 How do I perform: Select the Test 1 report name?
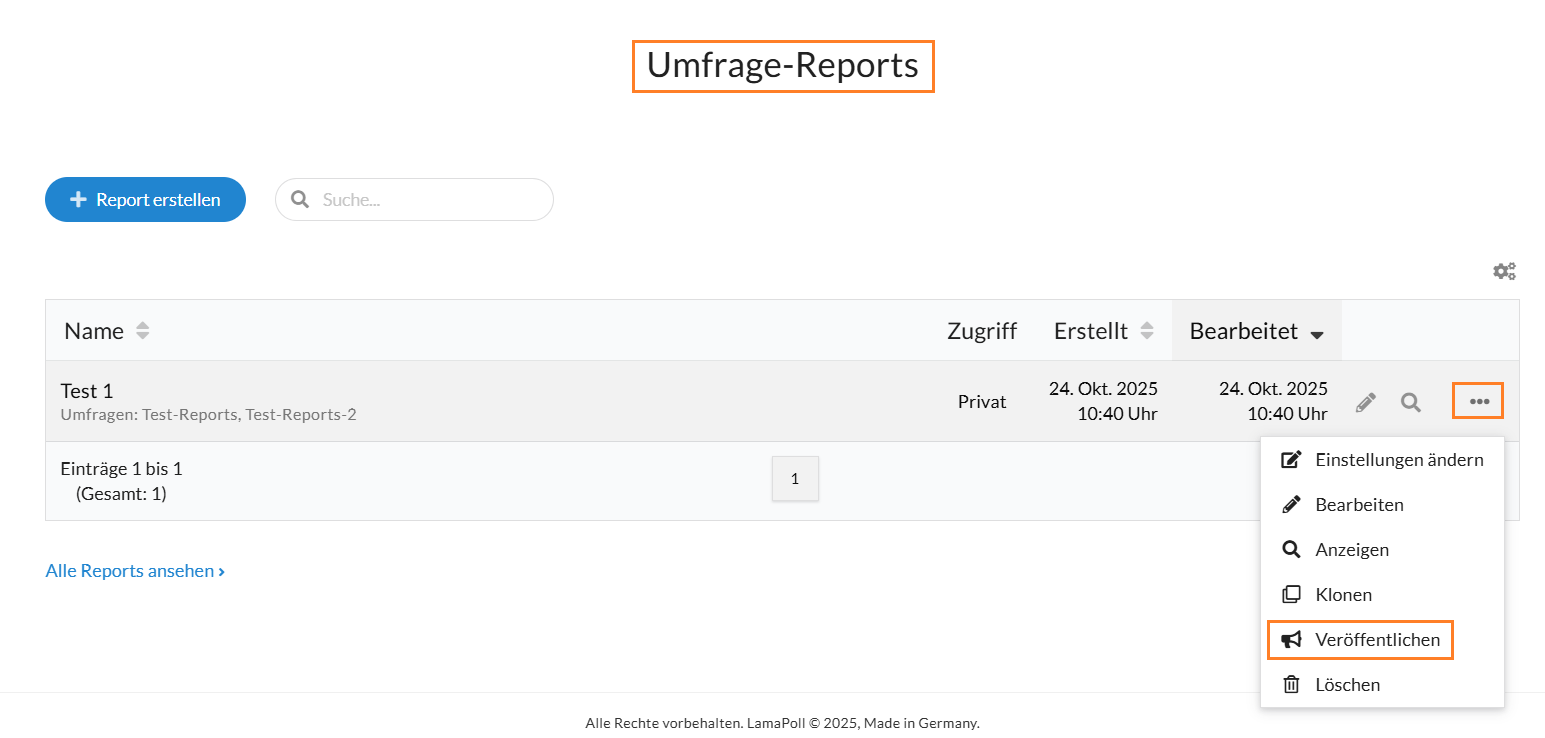pyautogui.click(x=86, y=390)
